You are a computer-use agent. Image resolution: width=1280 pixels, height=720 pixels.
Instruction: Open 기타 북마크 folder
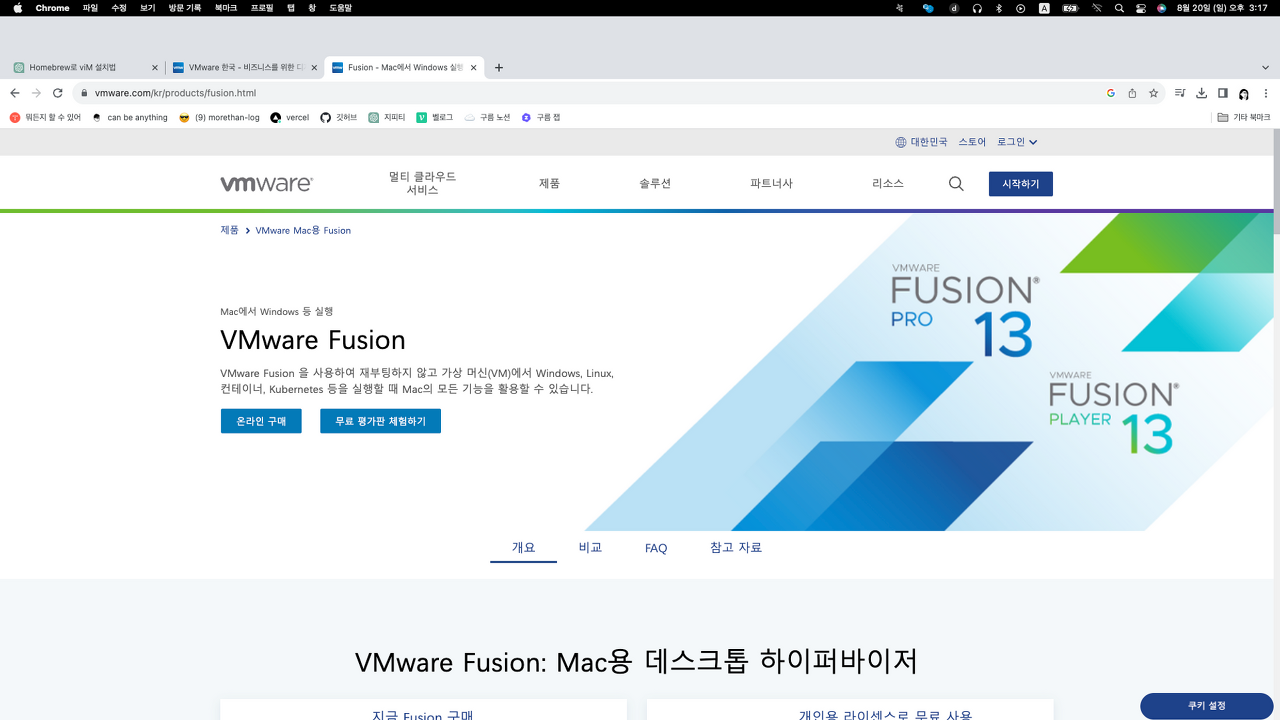[x=1244, y=117]
